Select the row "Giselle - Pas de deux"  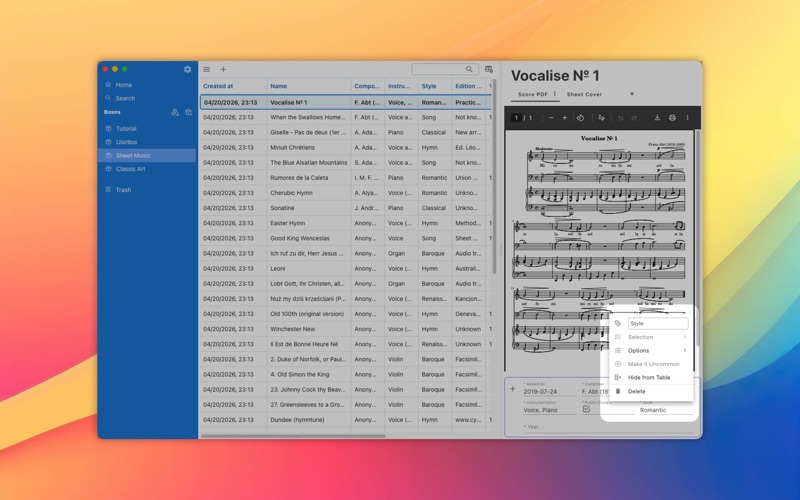(345, 132)
